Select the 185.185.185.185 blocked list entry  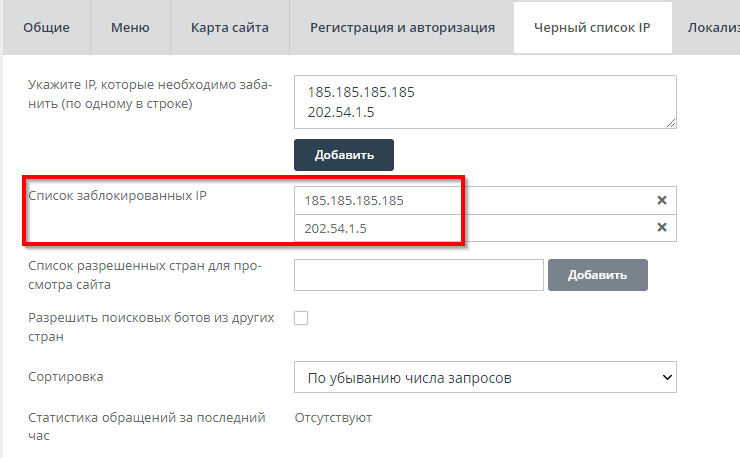[x=470, y=200]
